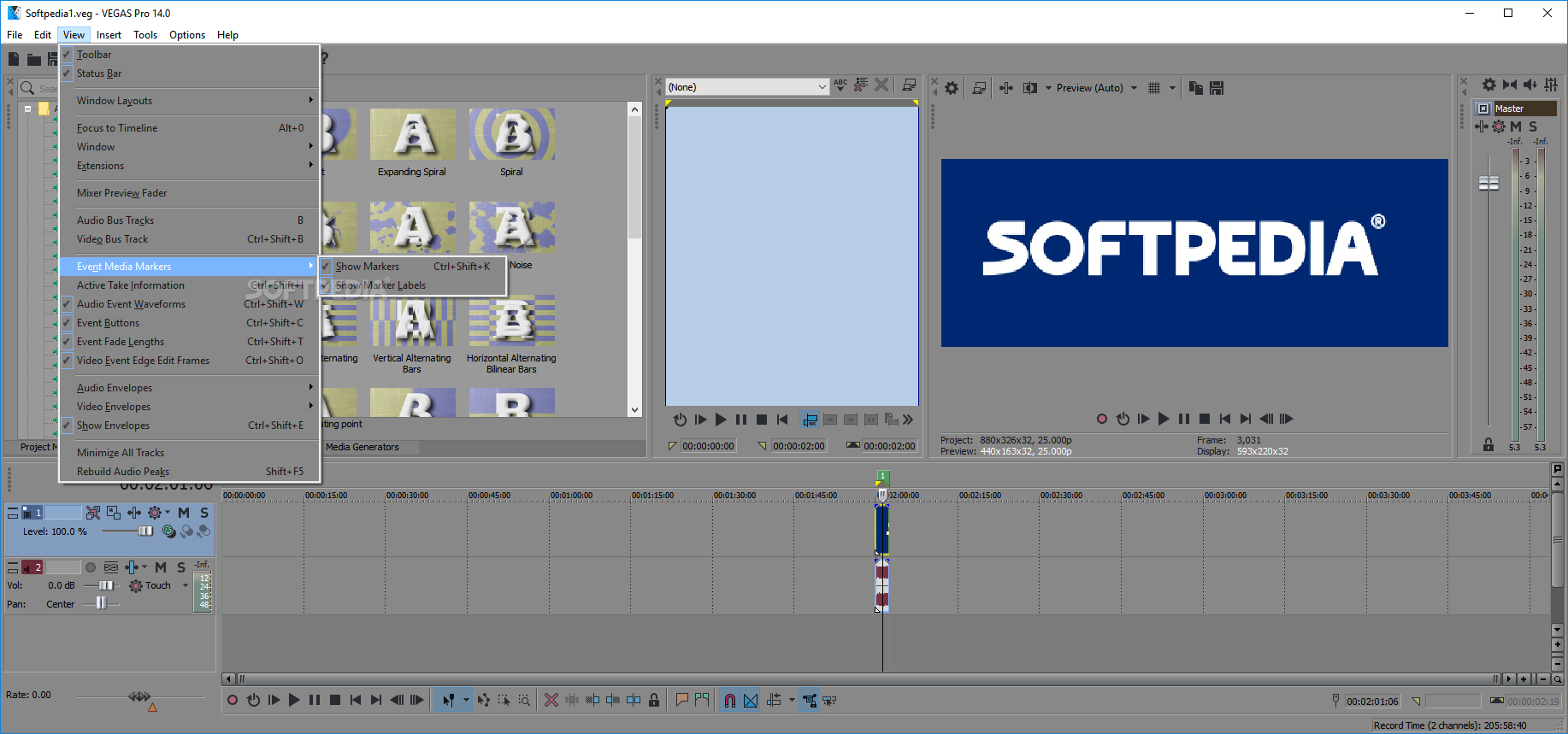This screenshot has width=1568, height=734.
Task: Open the Normal Edit Tool dropdown arrow
Action: 466,700
